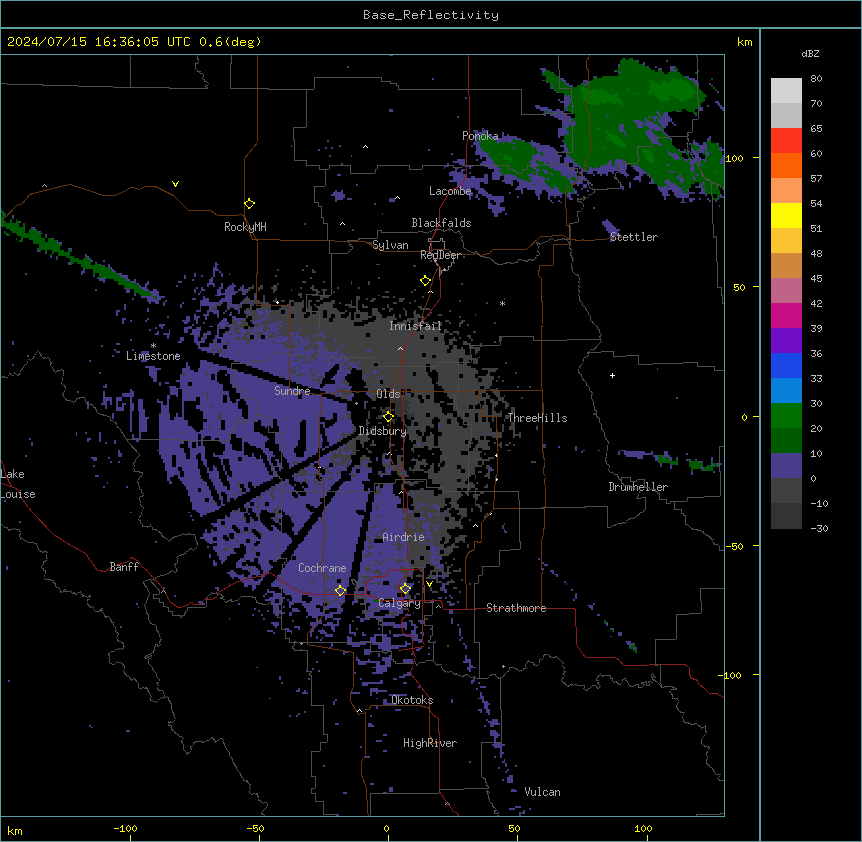862x842 pixels.
Task: Click the yellow station marker below Cochrane
Action: pyautogui.click(x=340, y=590)
